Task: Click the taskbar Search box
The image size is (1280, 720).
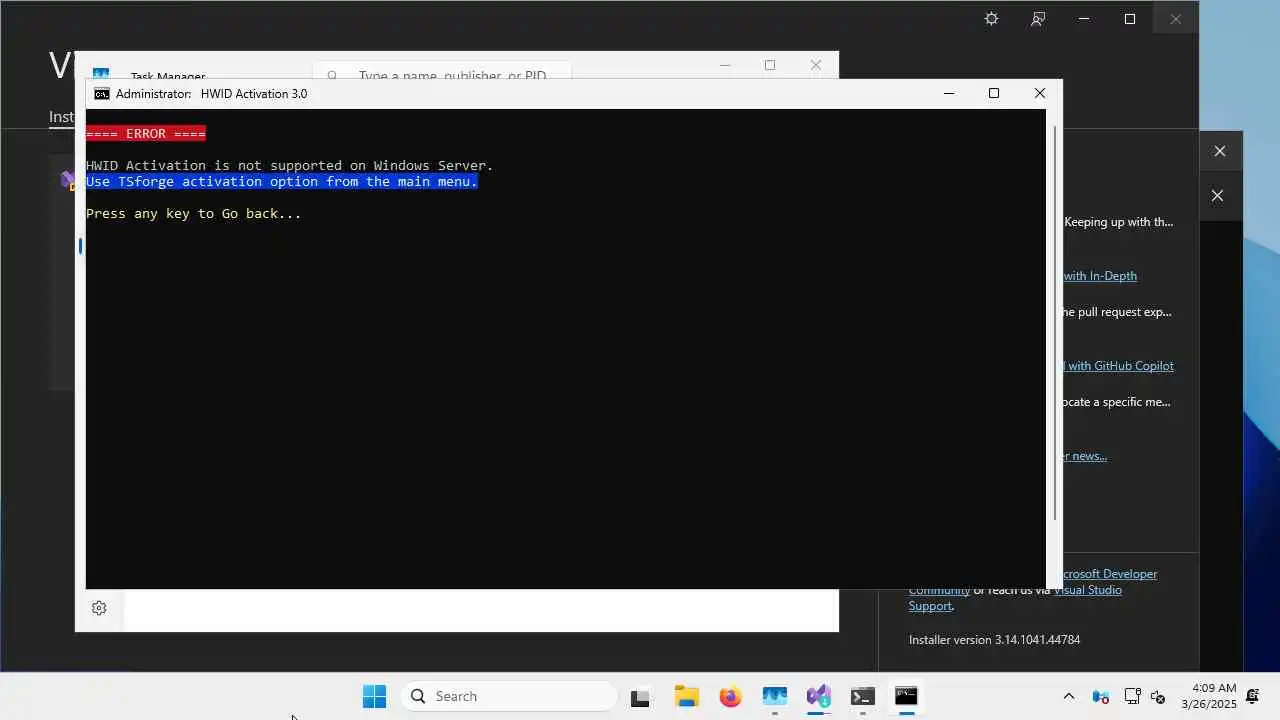Action: tap(509, 696)
